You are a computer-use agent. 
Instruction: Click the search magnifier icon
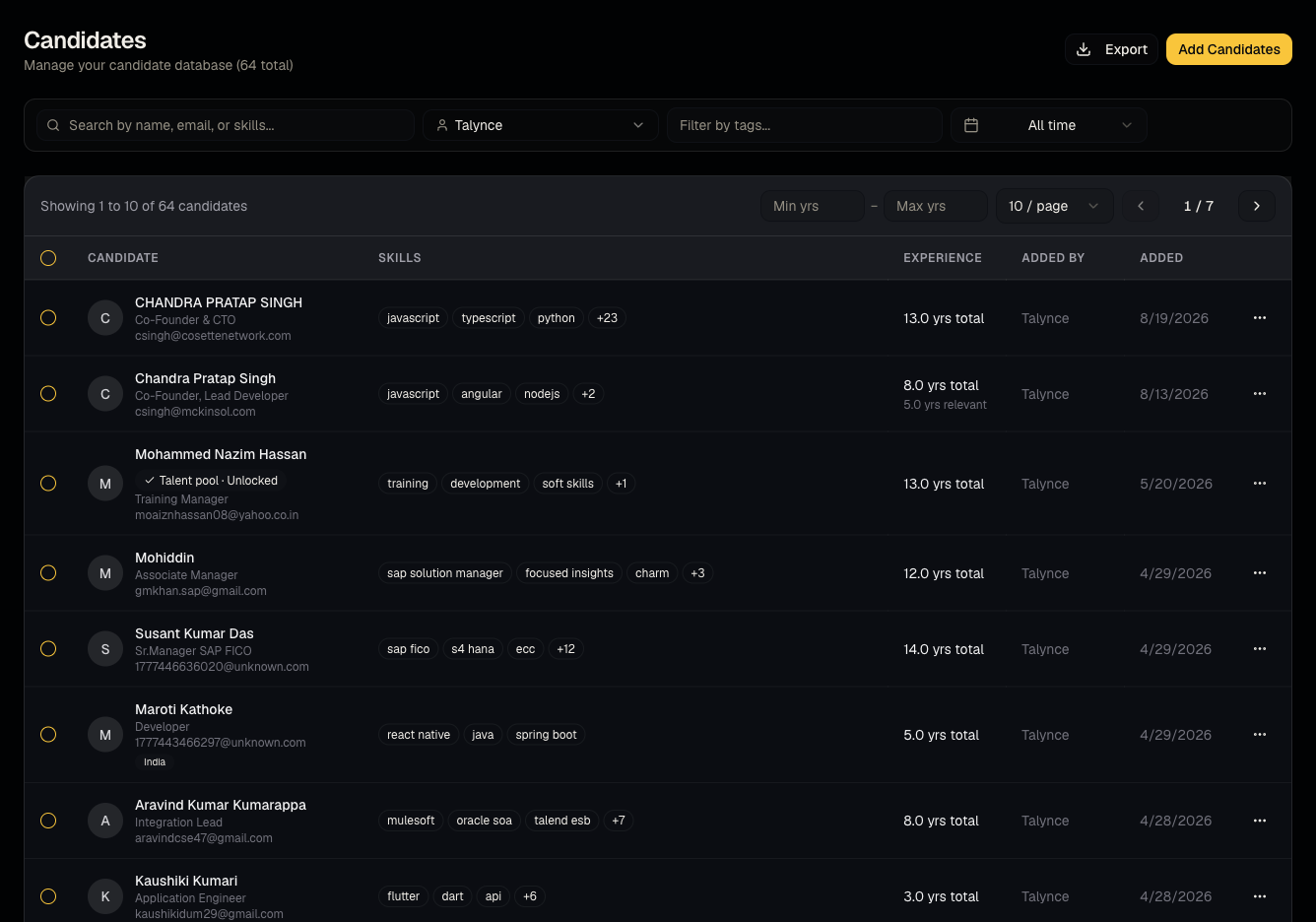point(53,125)
